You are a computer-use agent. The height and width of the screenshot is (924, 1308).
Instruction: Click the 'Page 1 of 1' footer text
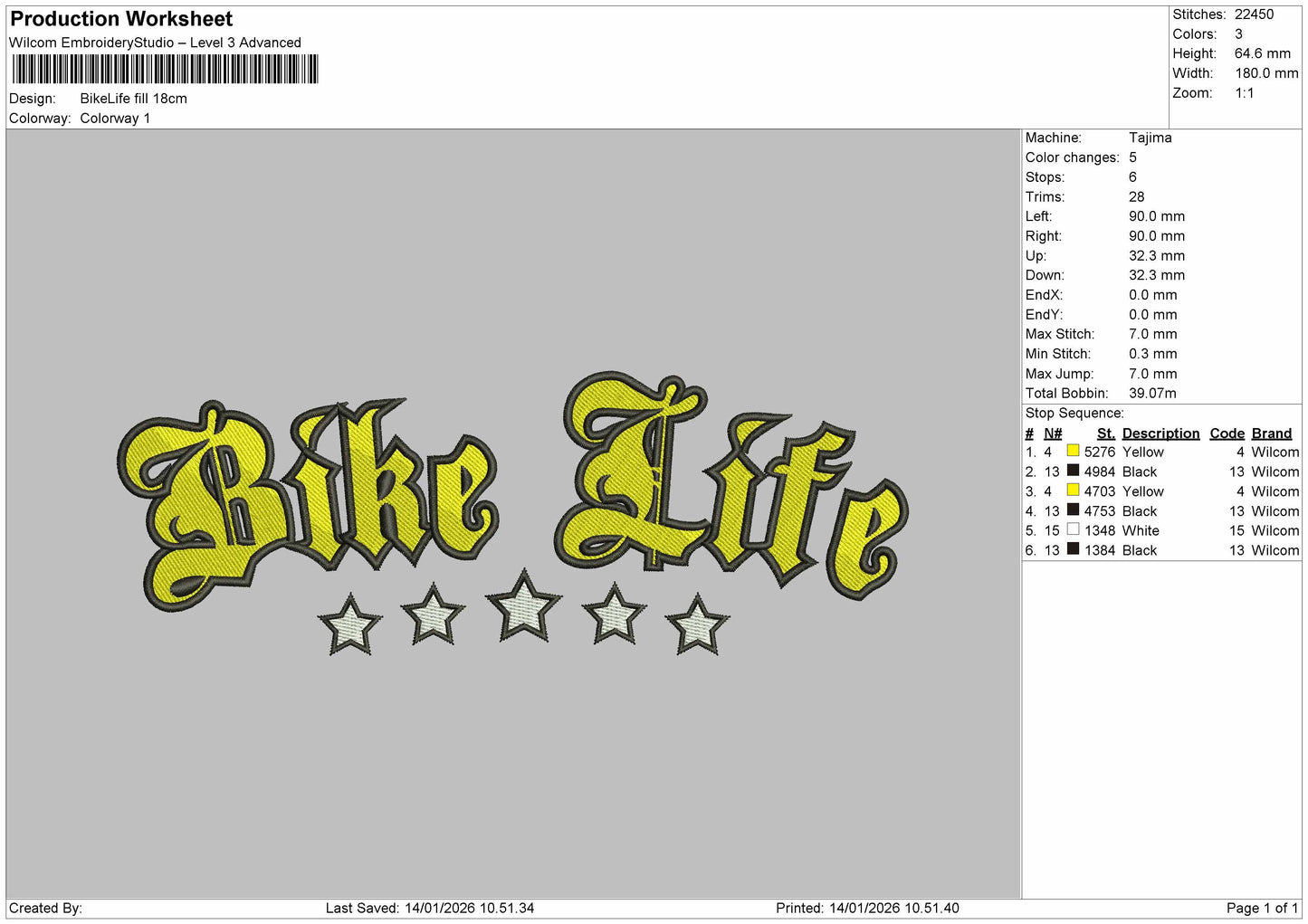point(1262,908)
